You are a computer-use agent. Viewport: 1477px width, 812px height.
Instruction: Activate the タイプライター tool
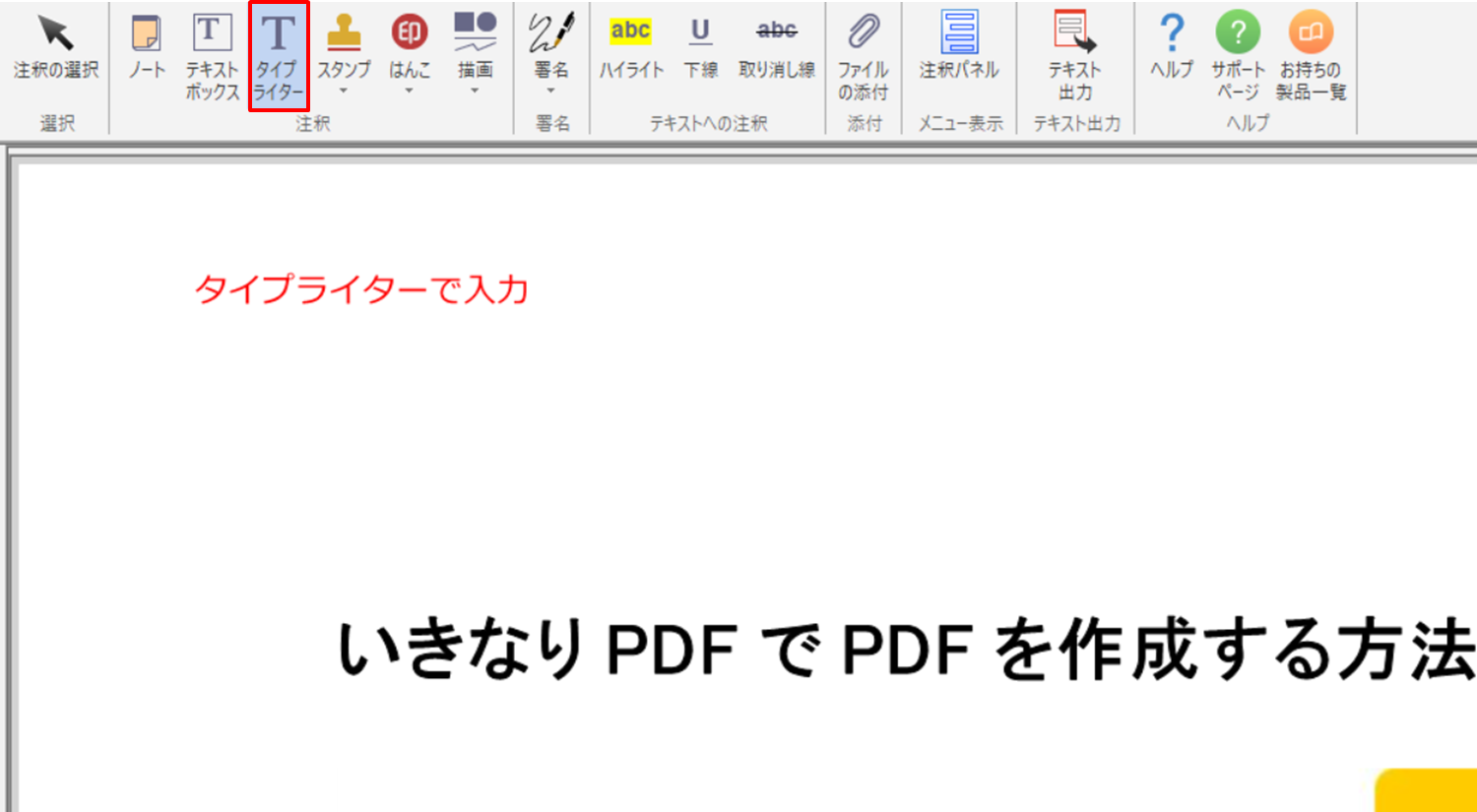pos(279,56)
